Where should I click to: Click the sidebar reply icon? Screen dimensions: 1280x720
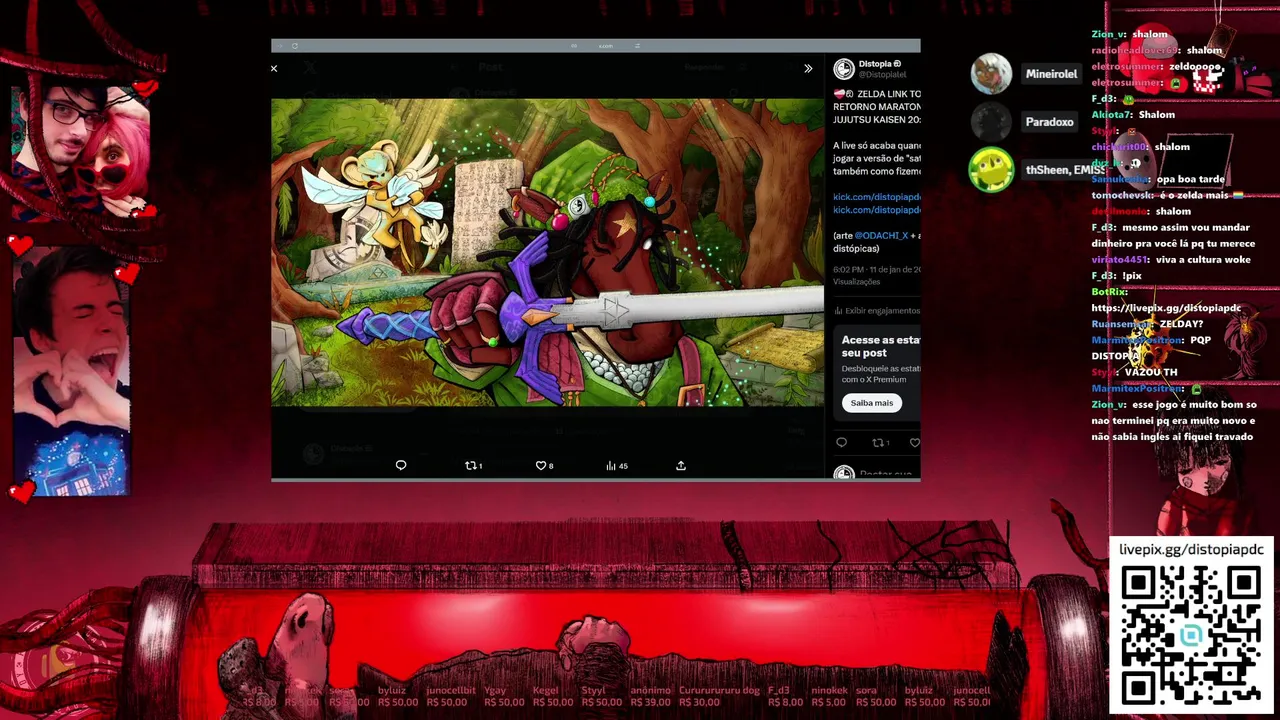click(x=842, y=443)
